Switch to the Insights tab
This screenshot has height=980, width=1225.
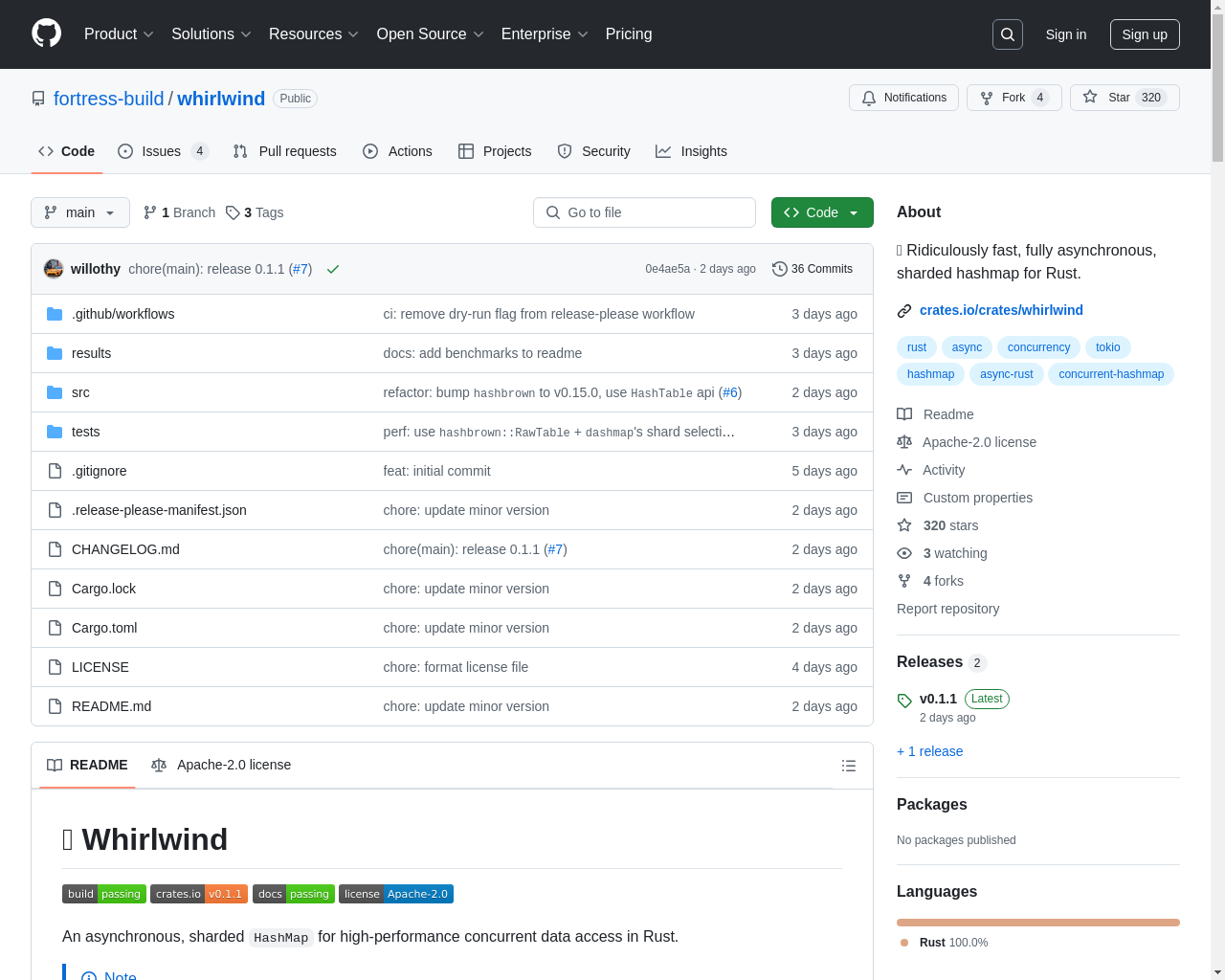pos(691,151)
